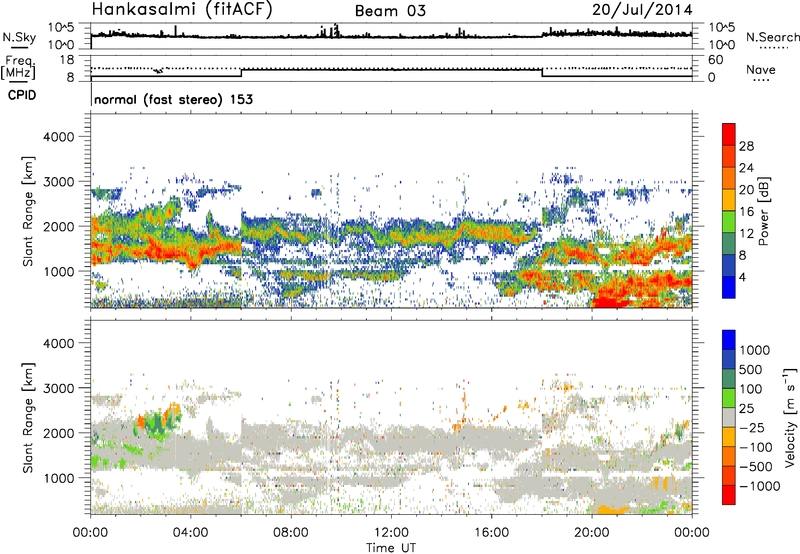
Task: Click the '08:00' time axis label
Action: click(290, 533)
